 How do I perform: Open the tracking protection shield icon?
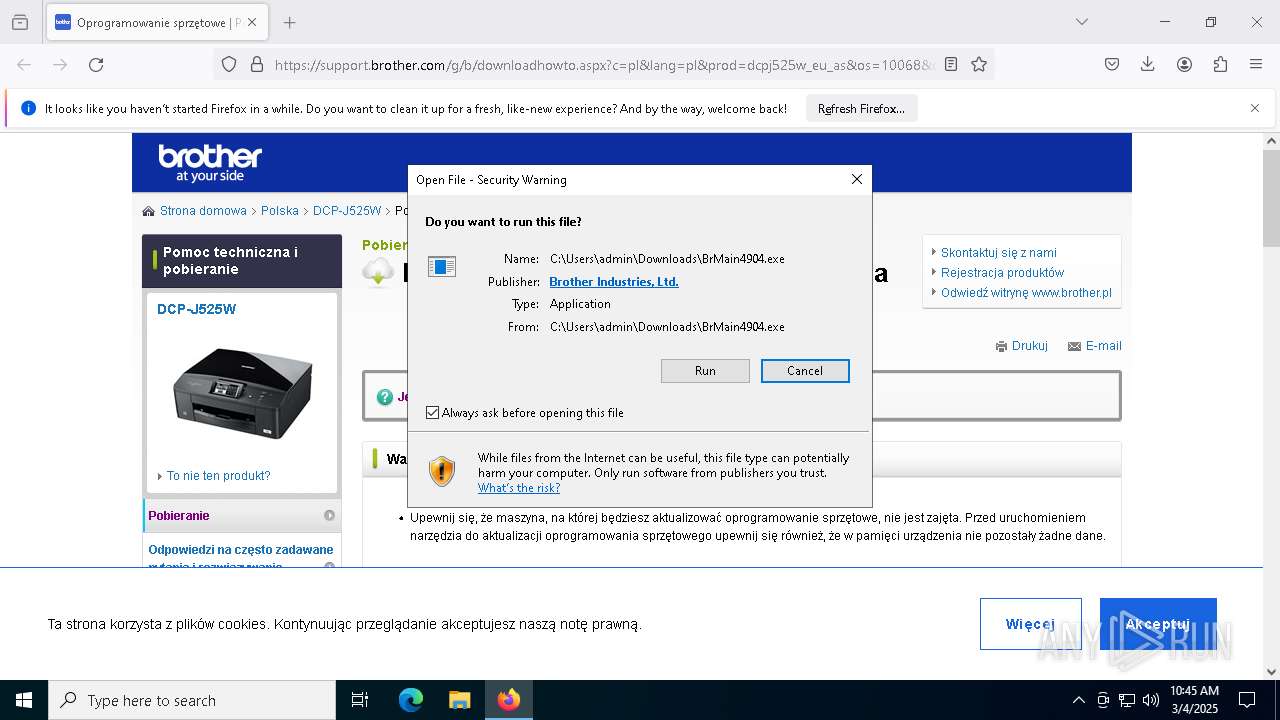tap(229, 64)
